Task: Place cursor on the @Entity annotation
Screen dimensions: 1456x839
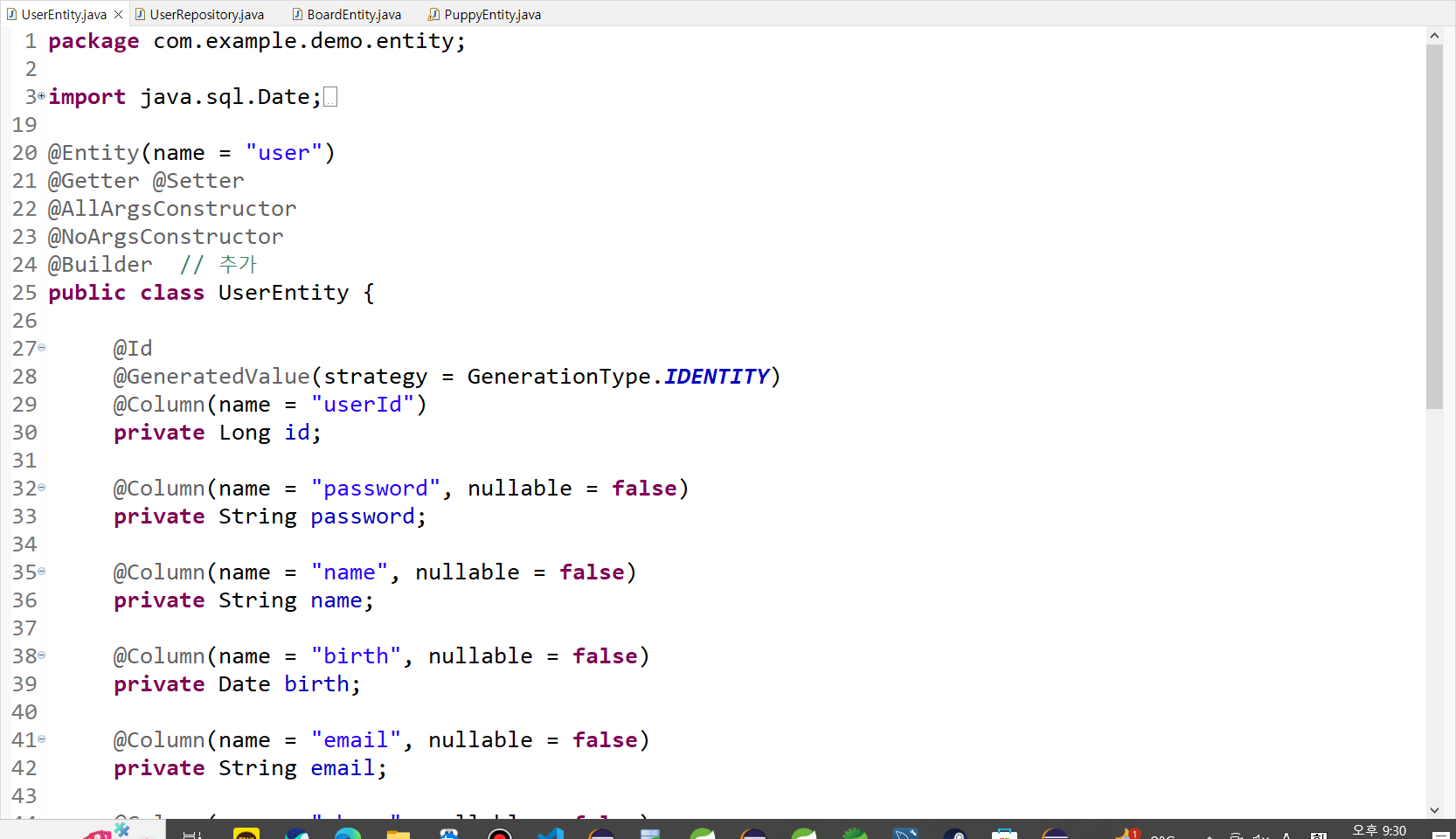Action: coord(94,153)
